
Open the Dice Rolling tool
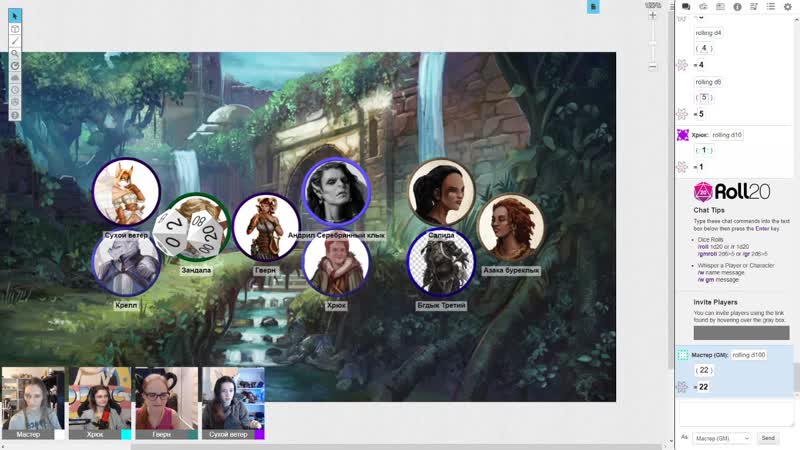[x=15, y=103]
